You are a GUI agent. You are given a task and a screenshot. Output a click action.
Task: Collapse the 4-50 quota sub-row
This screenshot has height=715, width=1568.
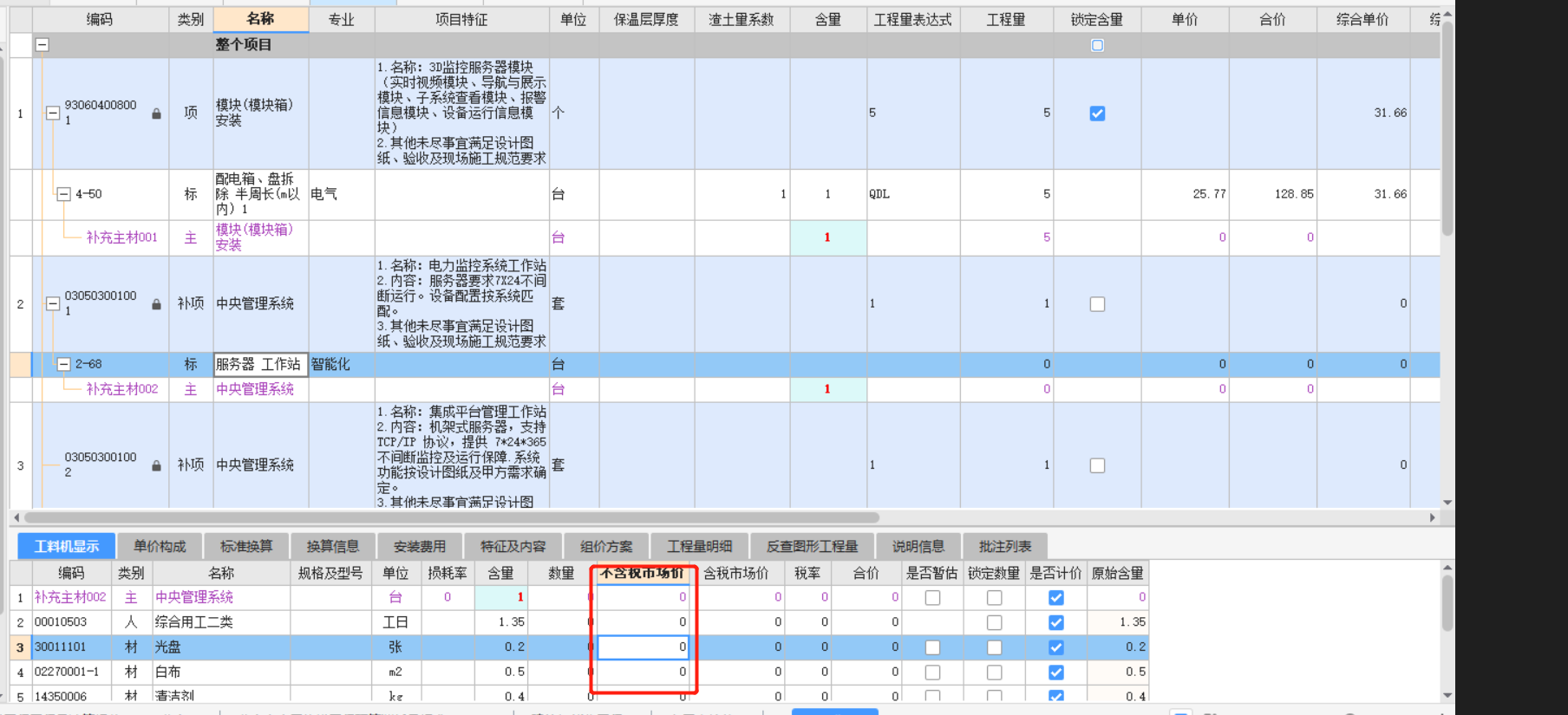point(63,194)
